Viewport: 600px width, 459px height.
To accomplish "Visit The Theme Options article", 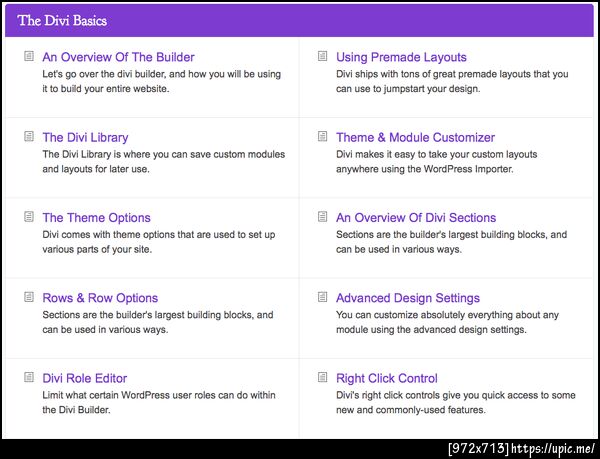I will point(96,218).
